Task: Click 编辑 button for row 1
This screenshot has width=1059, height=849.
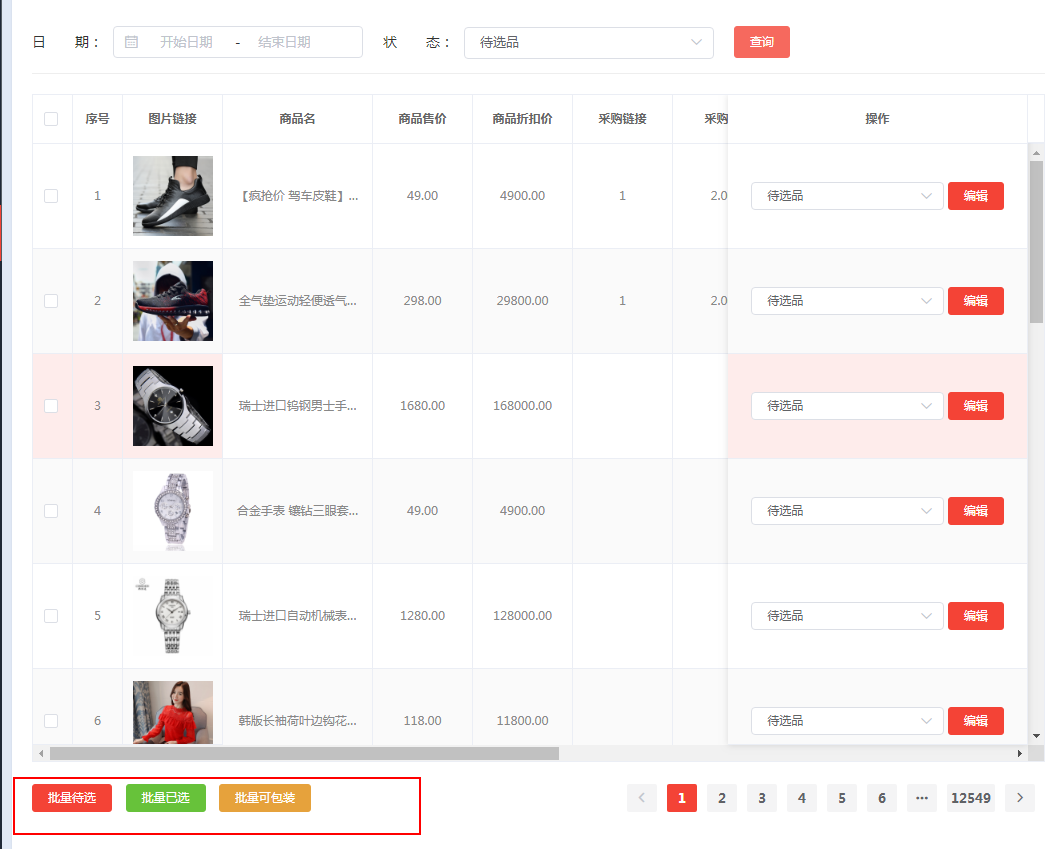Action: pyautogui.click(x=975, y=196)
